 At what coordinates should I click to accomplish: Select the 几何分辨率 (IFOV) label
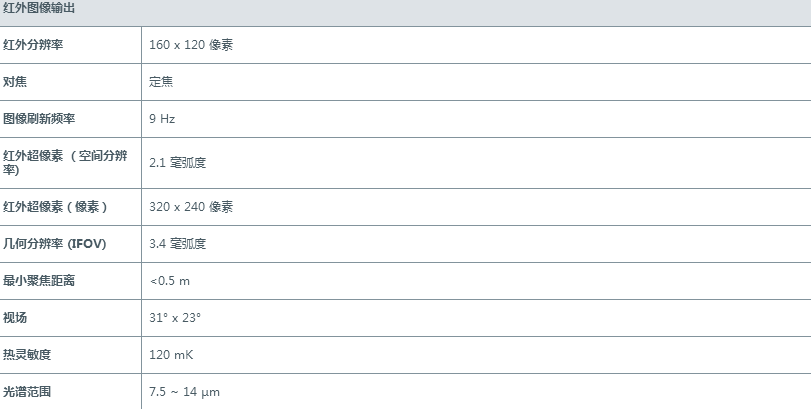coord(55,243)
